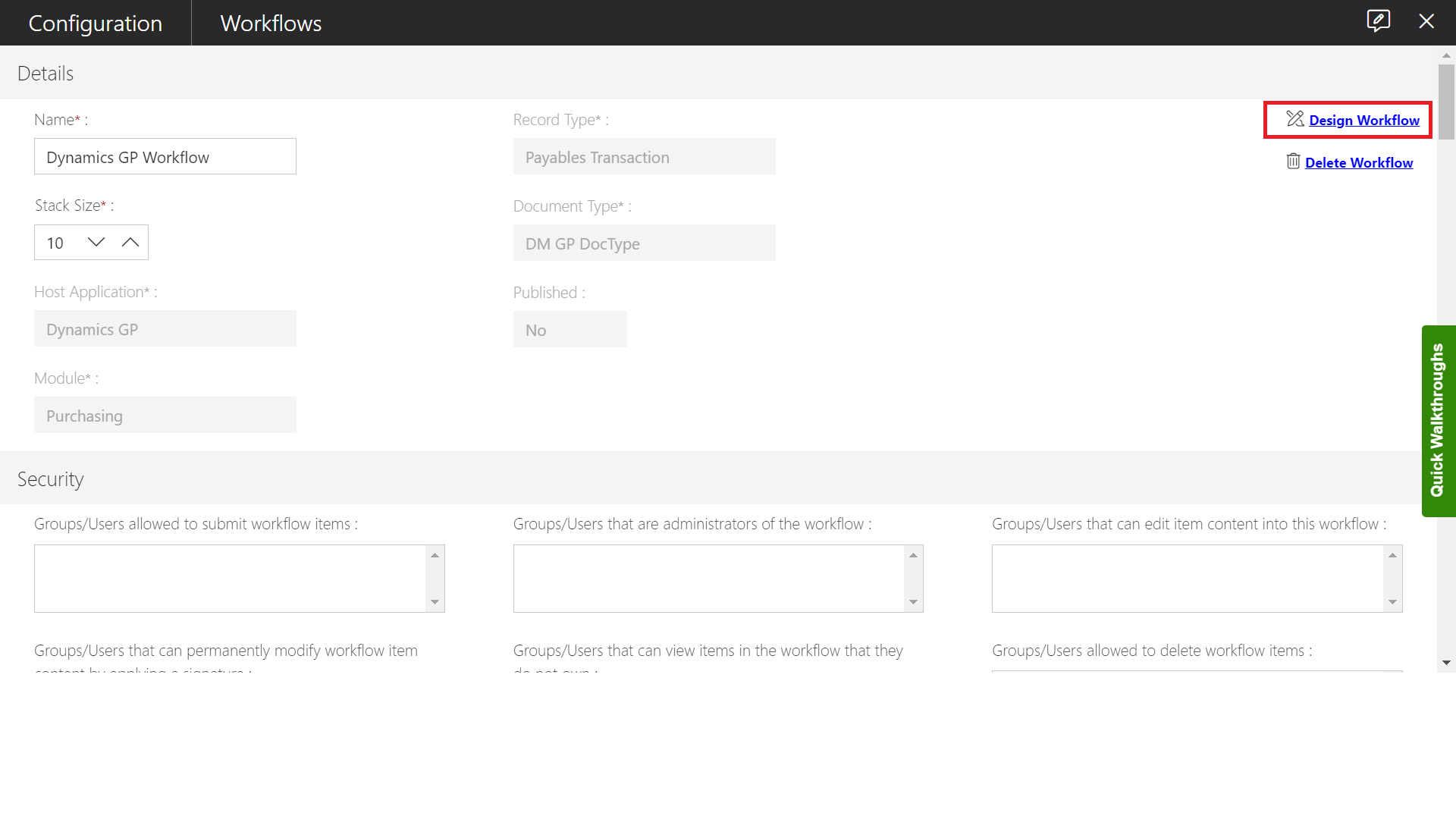
Task: Click the trash icon next to Delete Workflow
Action: click(x=1294, y=161)
